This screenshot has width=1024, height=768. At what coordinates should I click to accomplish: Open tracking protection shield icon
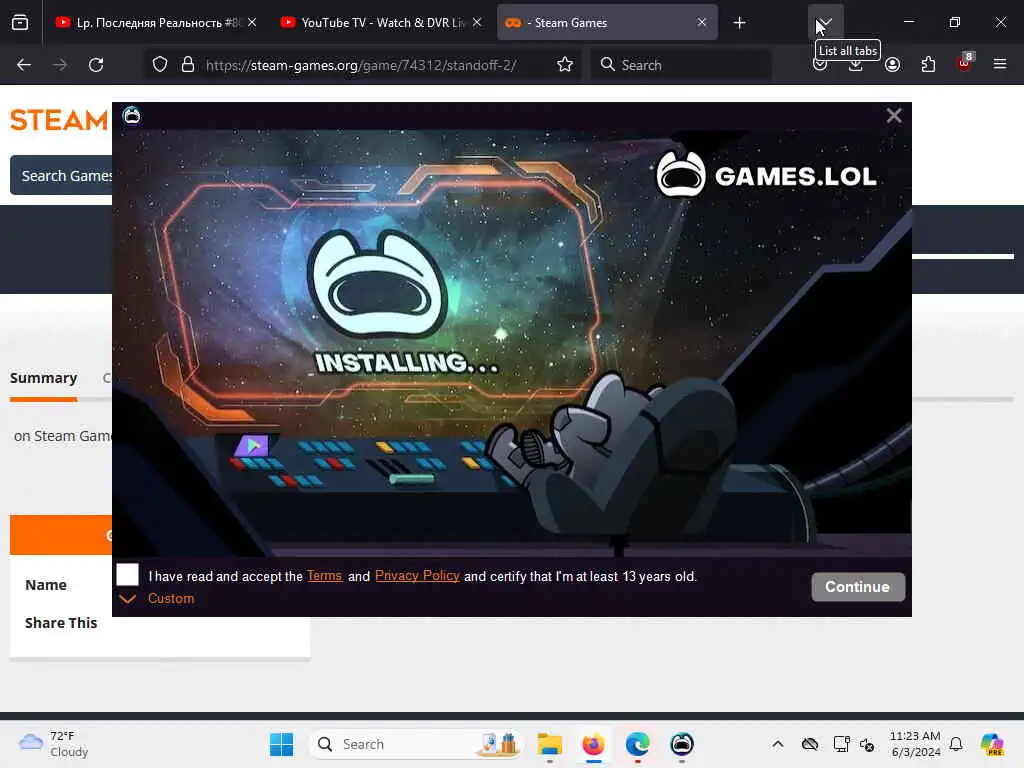160,65
